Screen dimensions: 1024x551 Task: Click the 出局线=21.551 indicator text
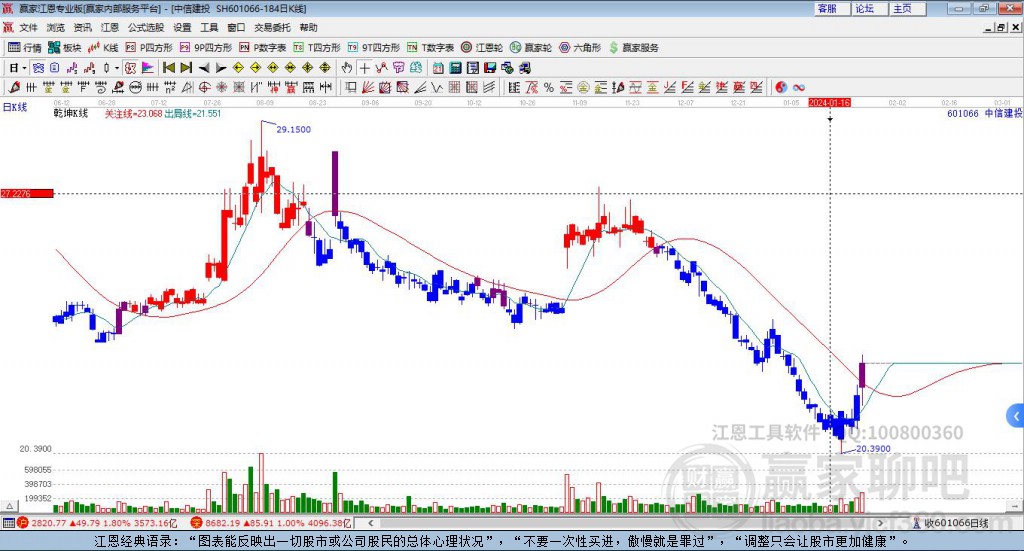(193, 113)
